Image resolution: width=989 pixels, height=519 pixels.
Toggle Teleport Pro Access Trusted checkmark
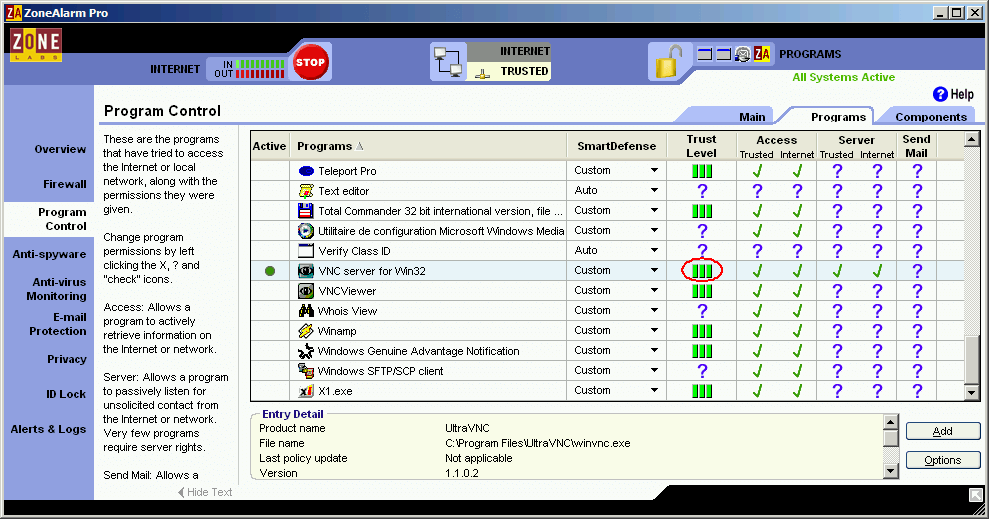click(757, 171)
